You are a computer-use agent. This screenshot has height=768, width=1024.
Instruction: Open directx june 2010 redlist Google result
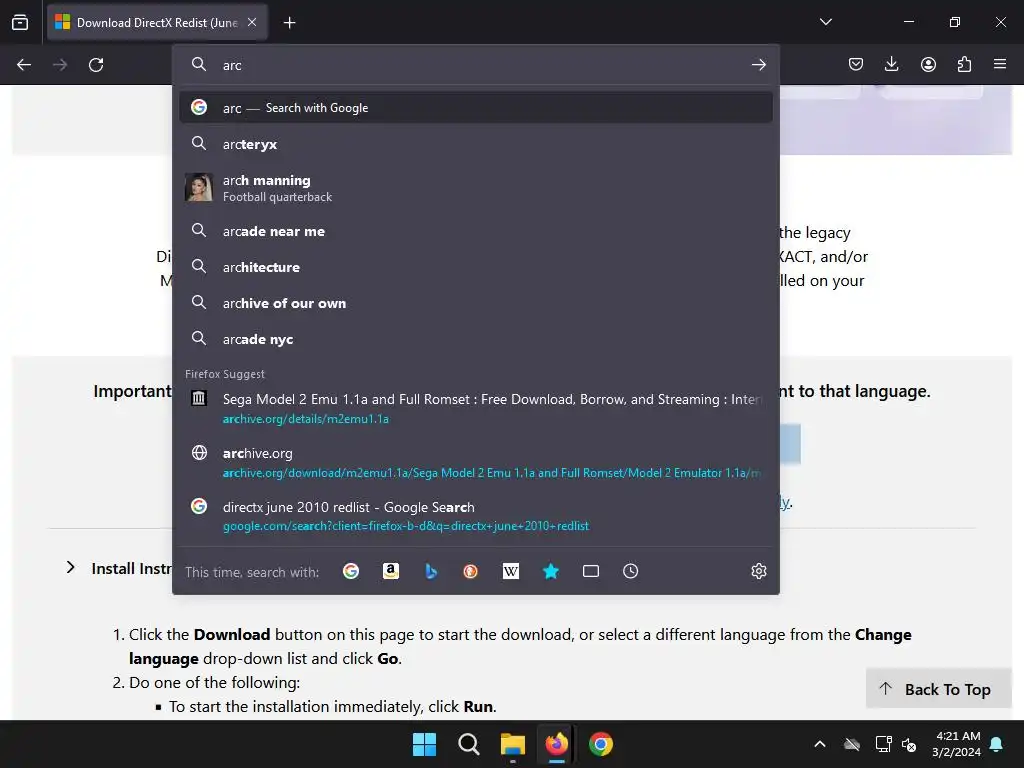[475, 516]
